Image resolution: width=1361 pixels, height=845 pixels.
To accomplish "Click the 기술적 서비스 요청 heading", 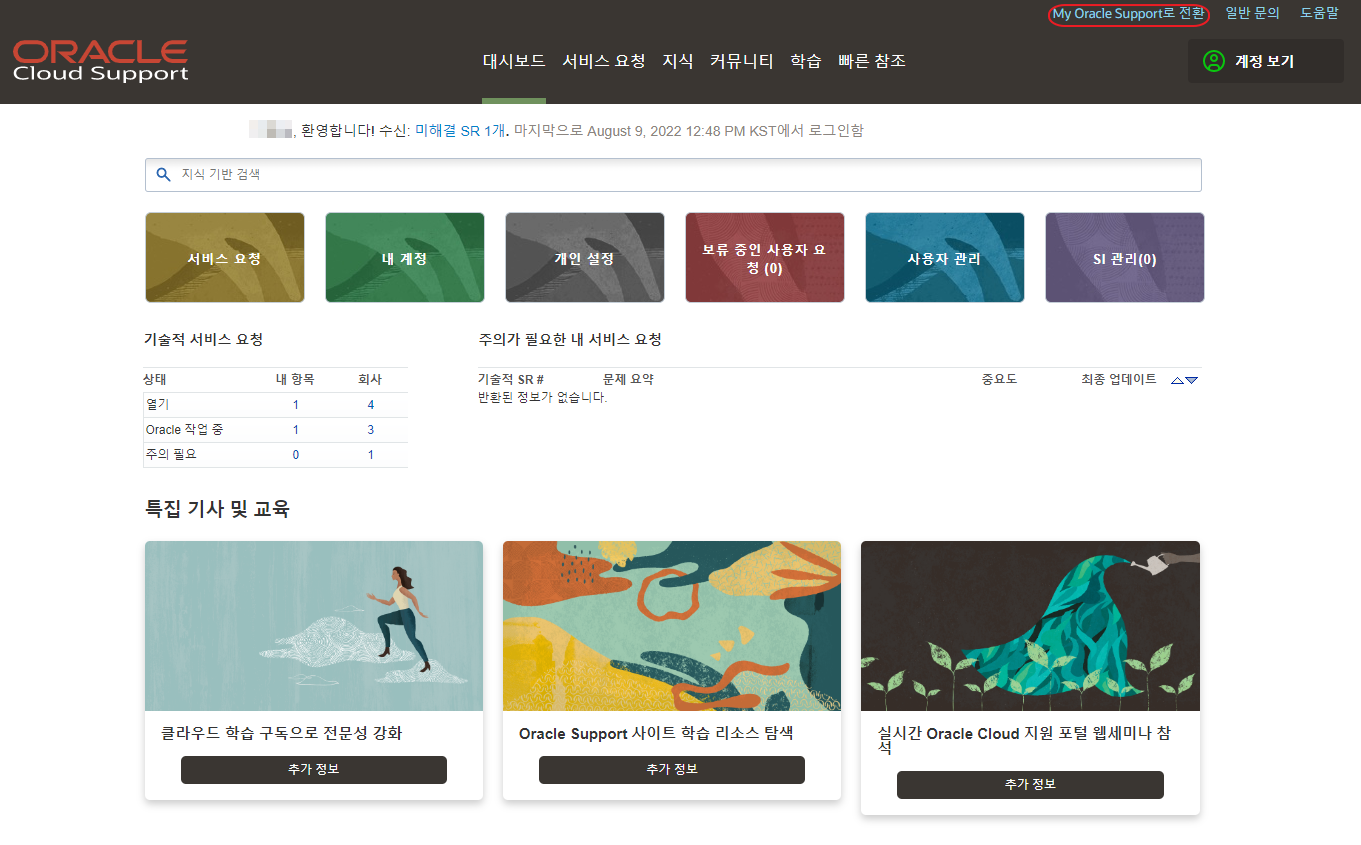I will pos(204,340).
